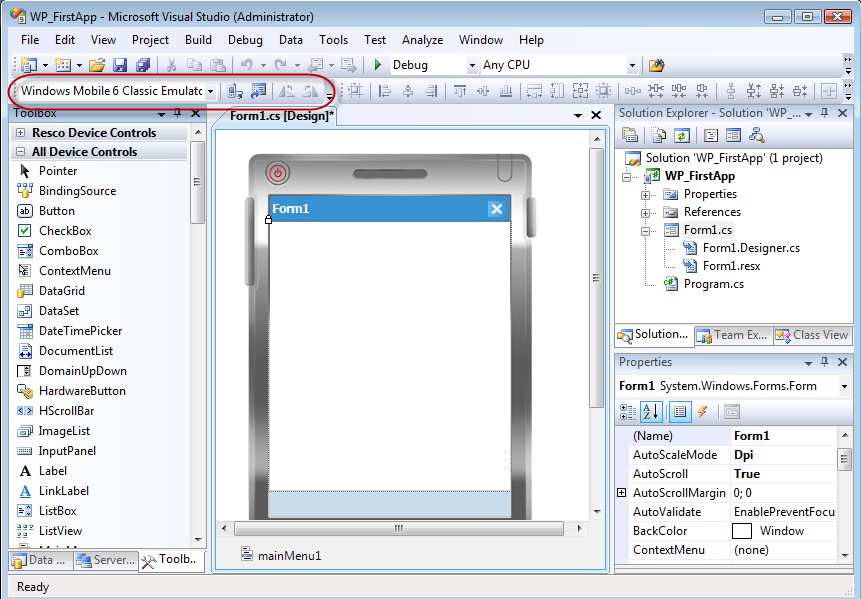Image resolution: width=861 pixels, height=599 pixels.
Task: Open the Analyze menu
Action: click(x=422, y=40)
